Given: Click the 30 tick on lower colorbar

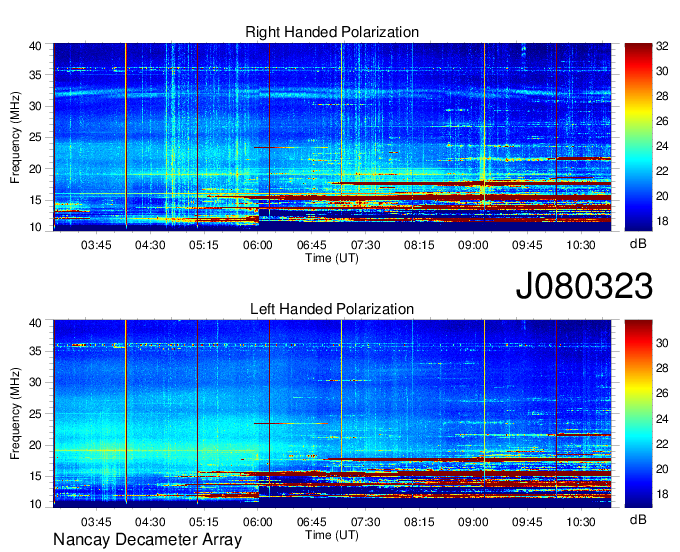Looking at the screenshot, I should coord(662,343).
